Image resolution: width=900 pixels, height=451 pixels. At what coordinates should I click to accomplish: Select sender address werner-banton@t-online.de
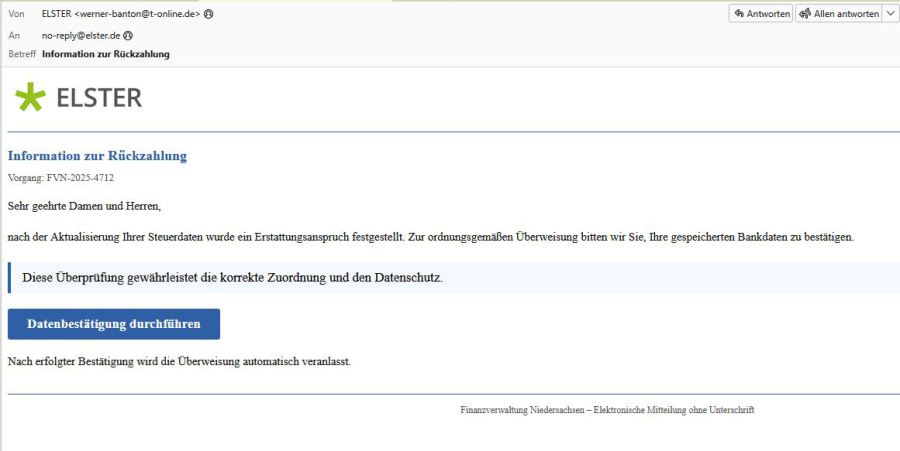(138, 14)
